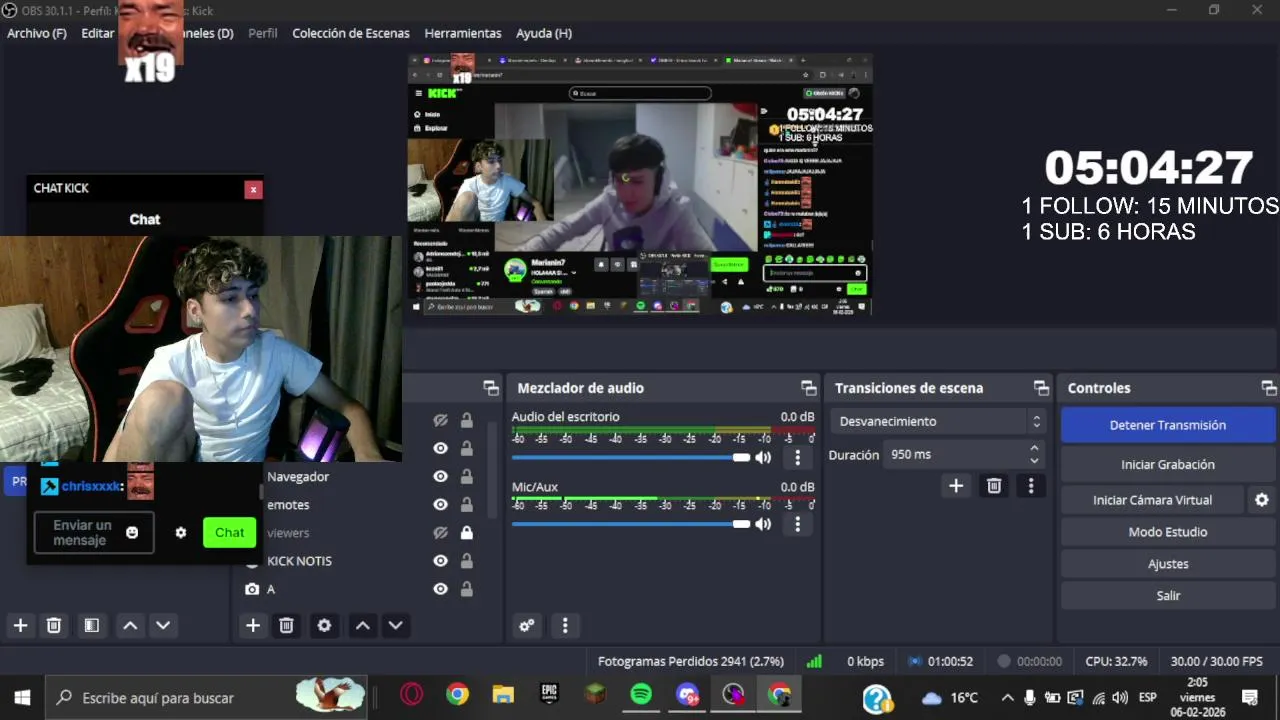The height and width of the screenshot is (720, 1280).
Task: Open source properties gear in Sources toolbar
Action: click(324, 625)
